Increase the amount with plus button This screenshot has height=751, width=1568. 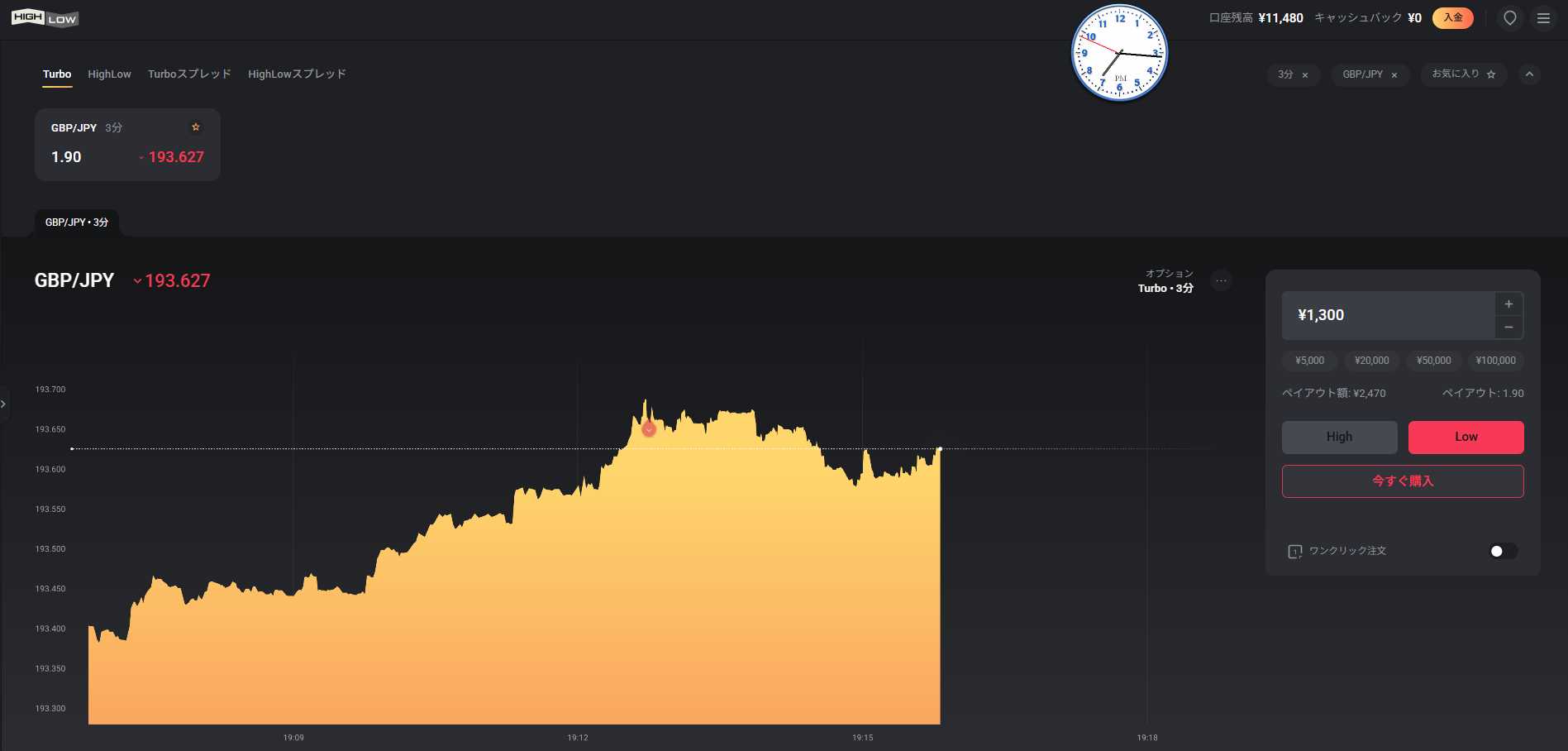1508,304
